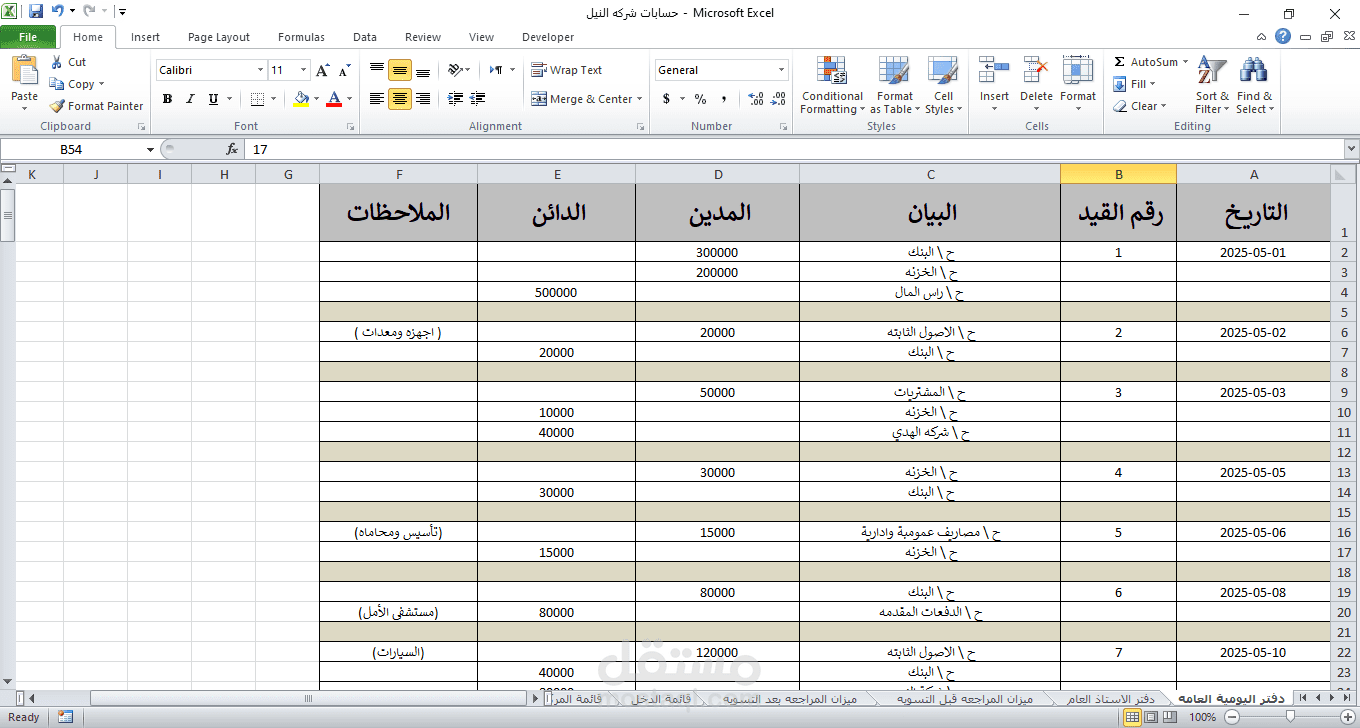Open the دفتر الاستاذ العام sheet tab
The image size is (1360, 728).
[1110, 698]
